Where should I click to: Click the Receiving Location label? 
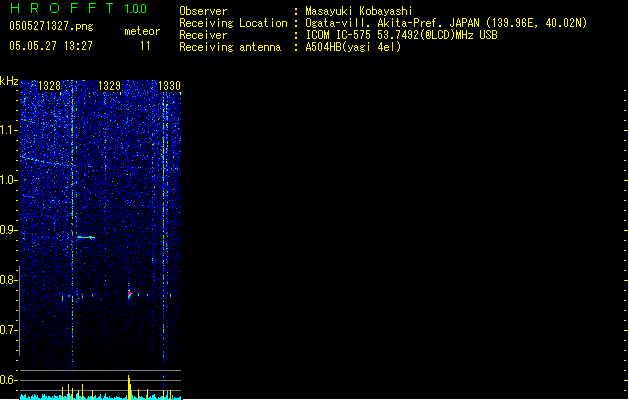(x=233, y=23)
